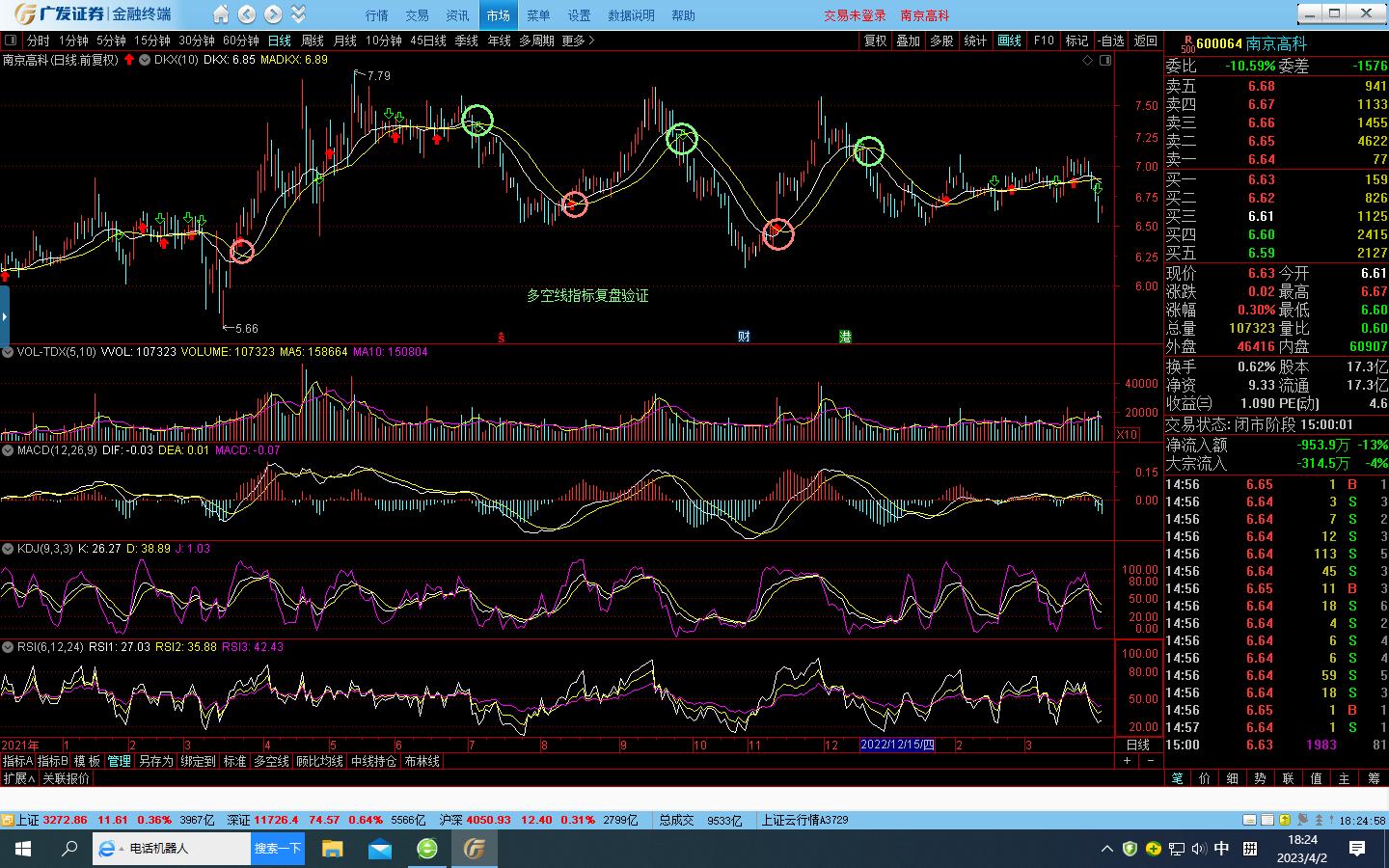The width and height of the screenshot is (1389, 868).
Task: Click the 财 marker icon on chart bottom
Action: 744,337
